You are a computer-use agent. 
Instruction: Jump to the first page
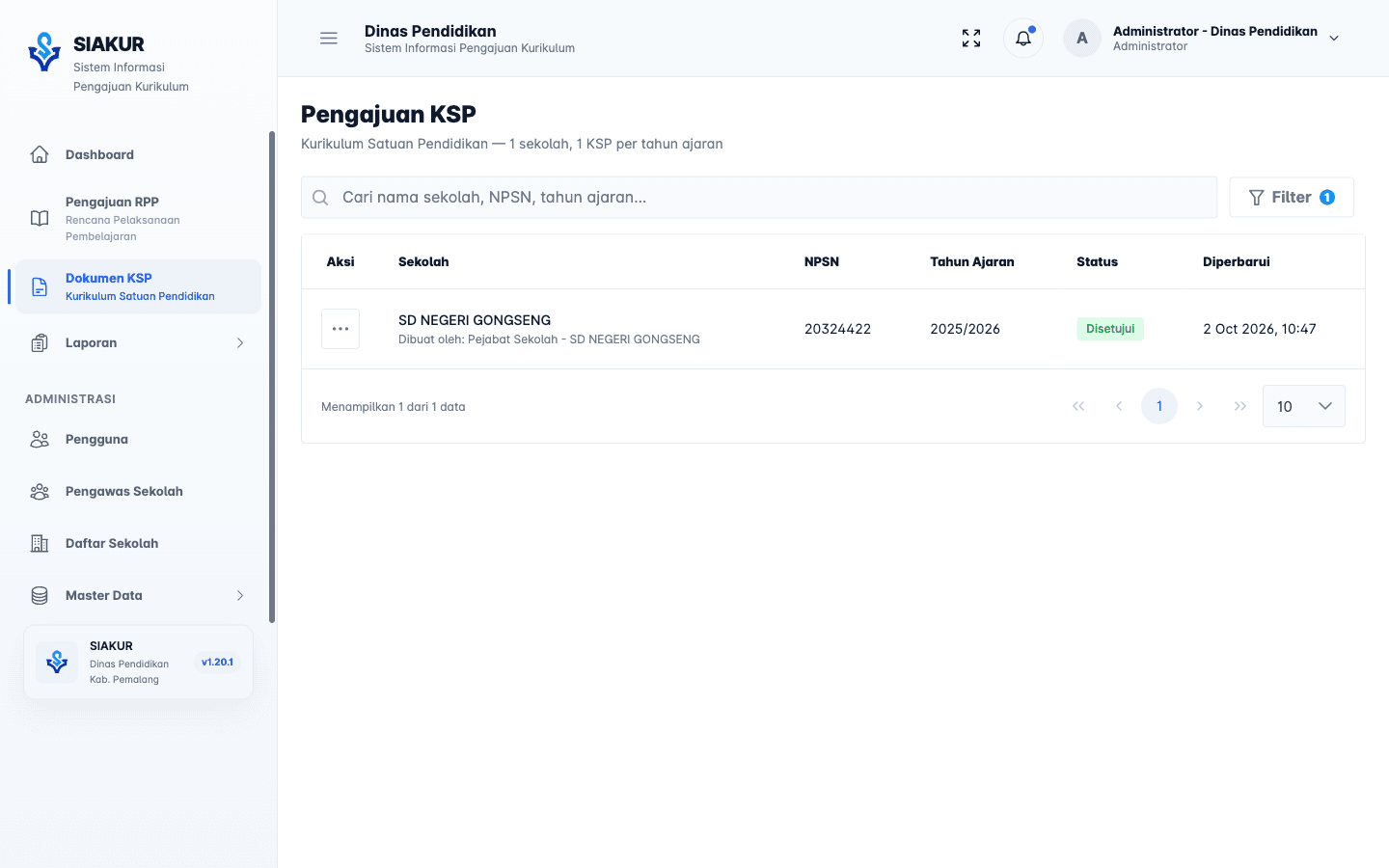pos(1078,406)
